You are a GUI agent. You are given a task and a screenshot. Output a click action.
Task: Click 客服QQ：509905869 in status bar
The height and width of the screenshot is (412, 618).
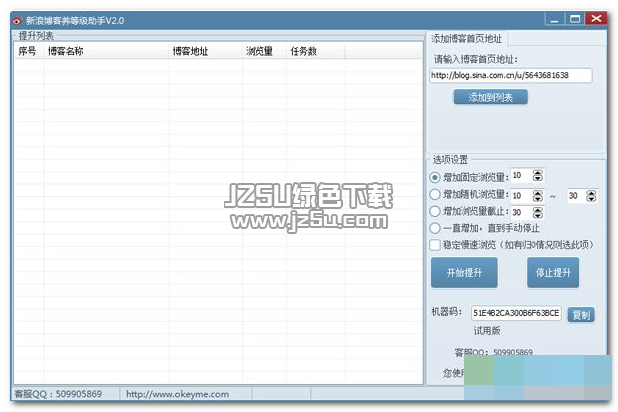tap(58, 394)
